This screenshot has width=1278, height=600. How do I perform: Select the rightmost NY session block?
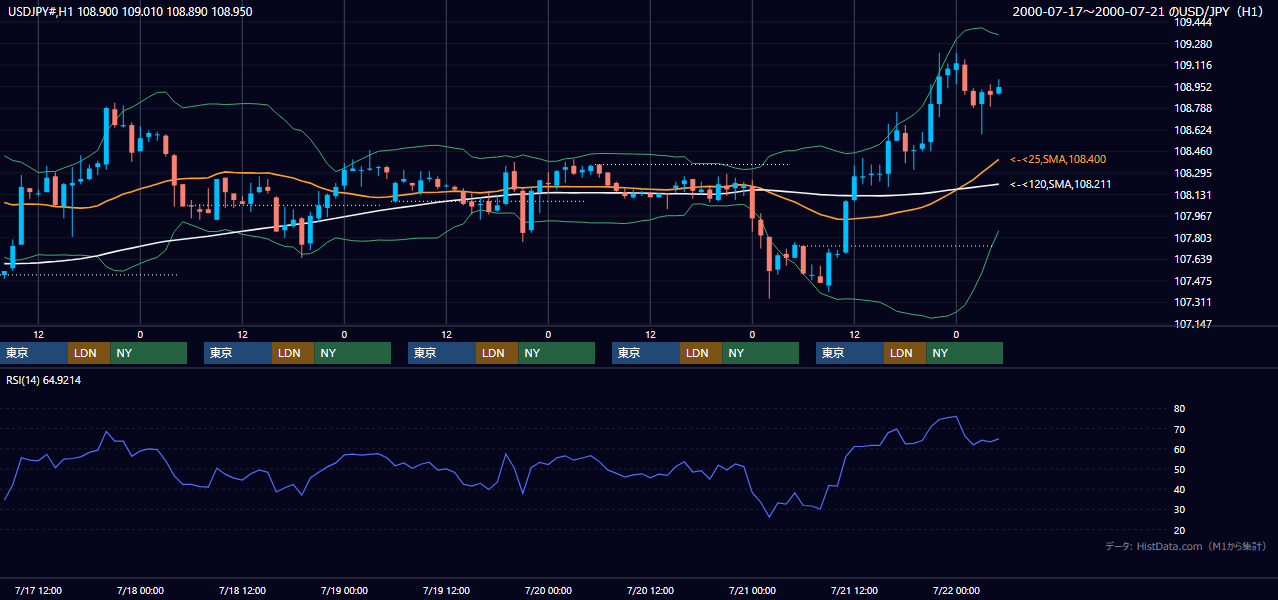(x=965, y=353)
